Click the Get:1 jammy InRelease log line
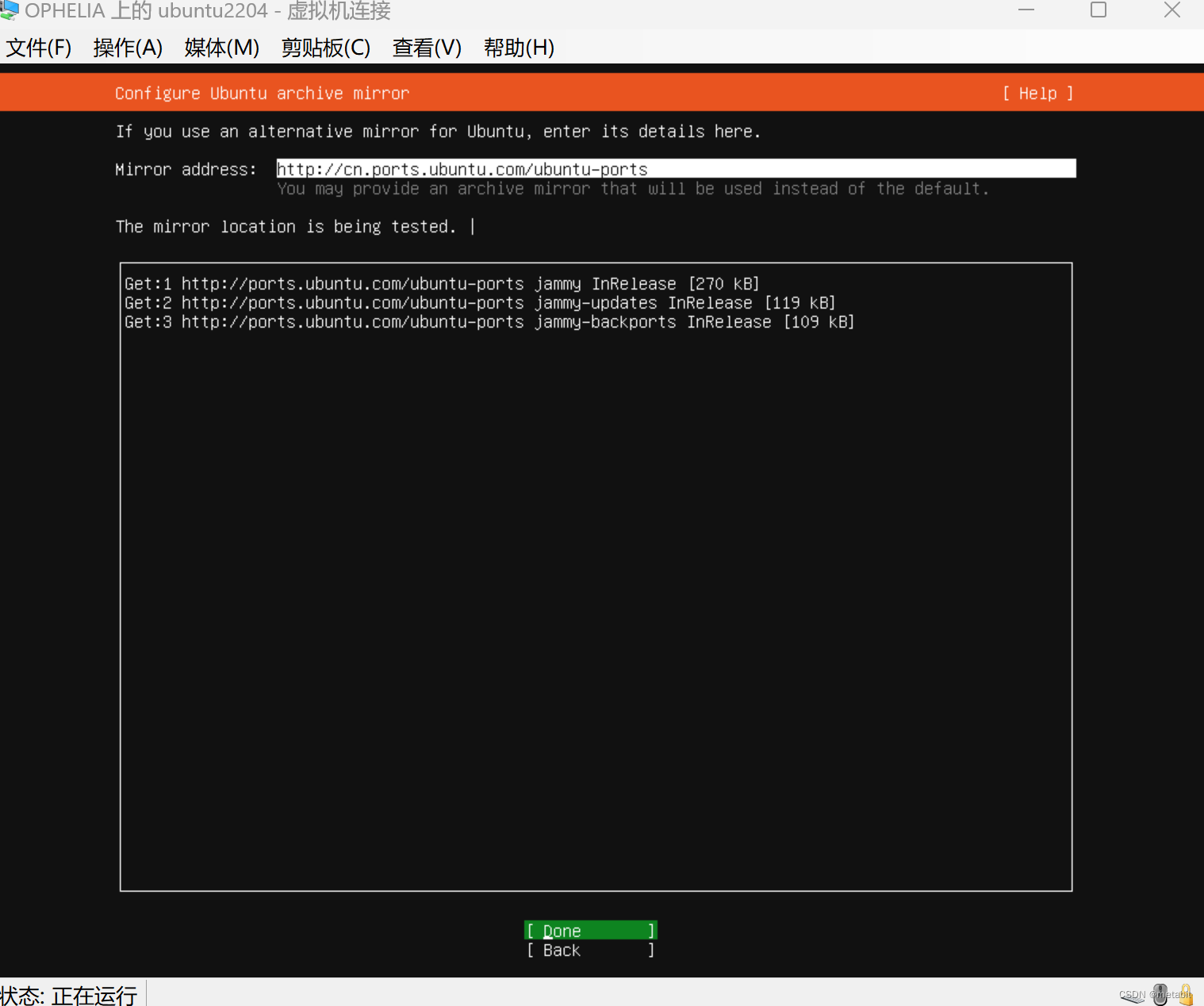Screen dimensions: 1204x1006 click(x=442, y=284)
